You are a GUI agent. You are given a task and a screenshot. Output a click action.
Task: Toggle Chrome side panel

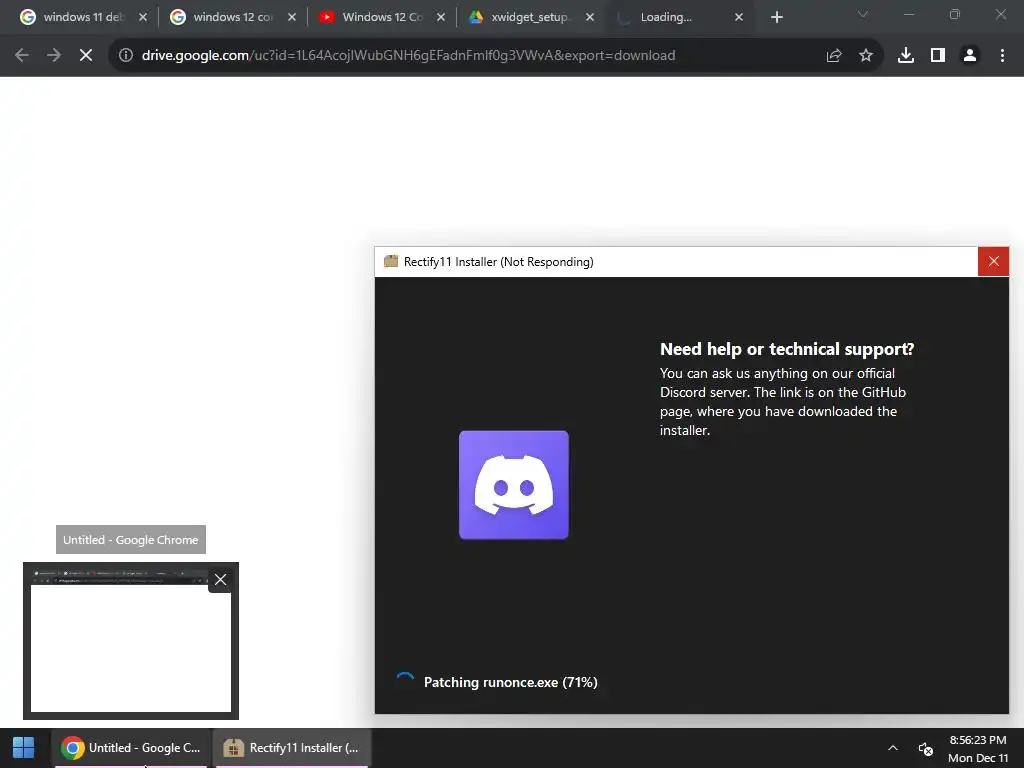tap(938, 56)
